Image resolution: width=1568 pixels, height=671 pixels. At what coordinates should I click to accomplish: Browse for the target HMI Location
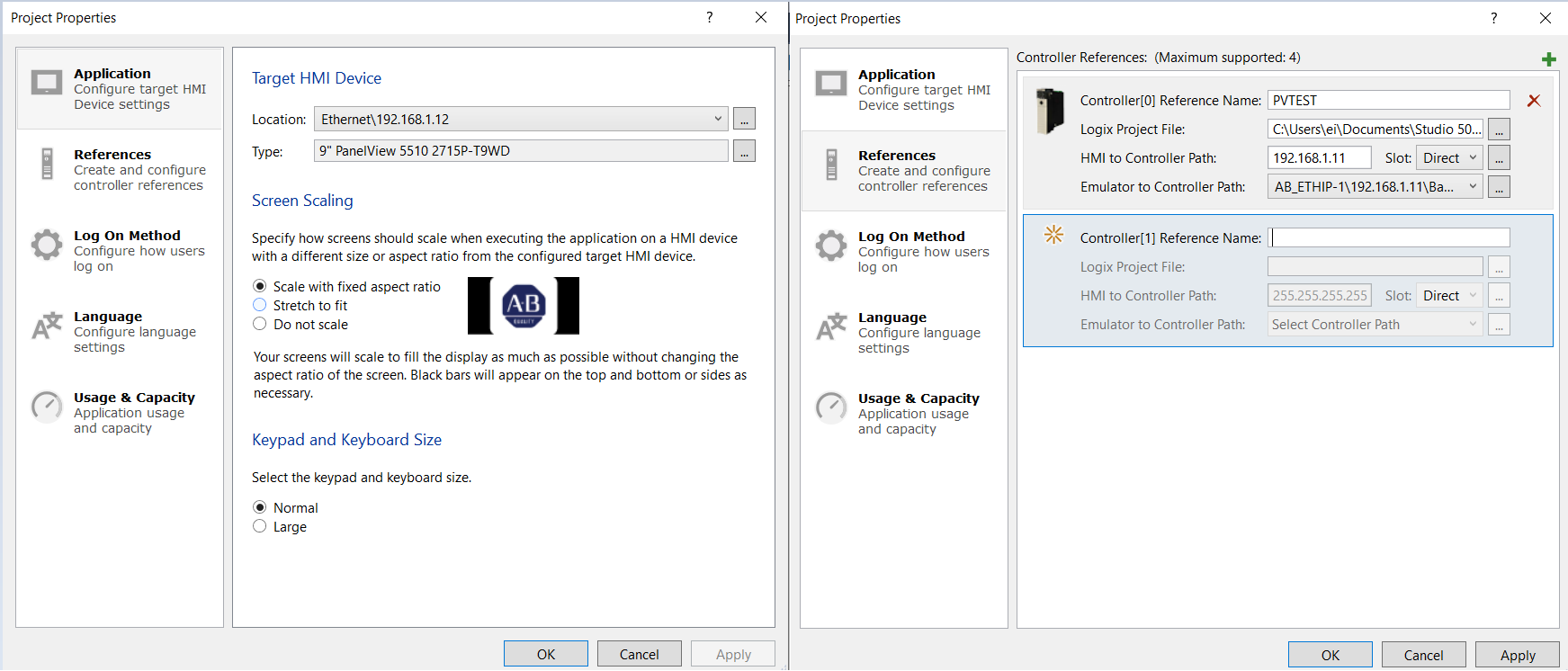744,119
